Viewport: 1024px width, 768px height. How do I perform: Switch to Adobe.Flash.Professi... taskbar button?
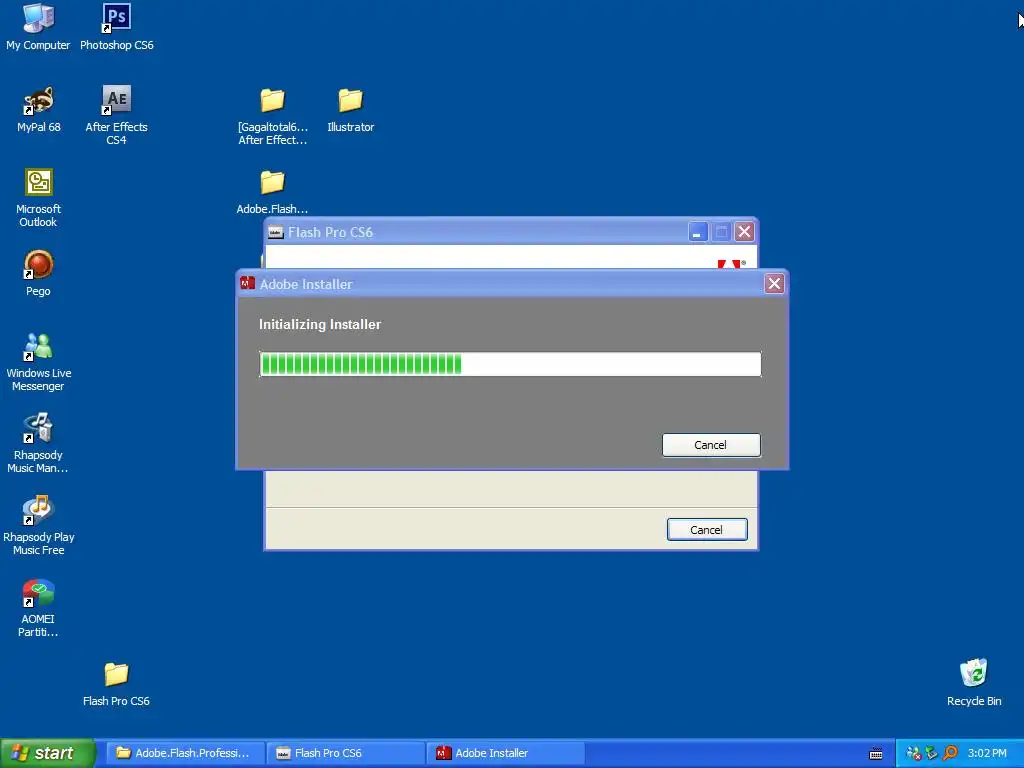[185, 753]
